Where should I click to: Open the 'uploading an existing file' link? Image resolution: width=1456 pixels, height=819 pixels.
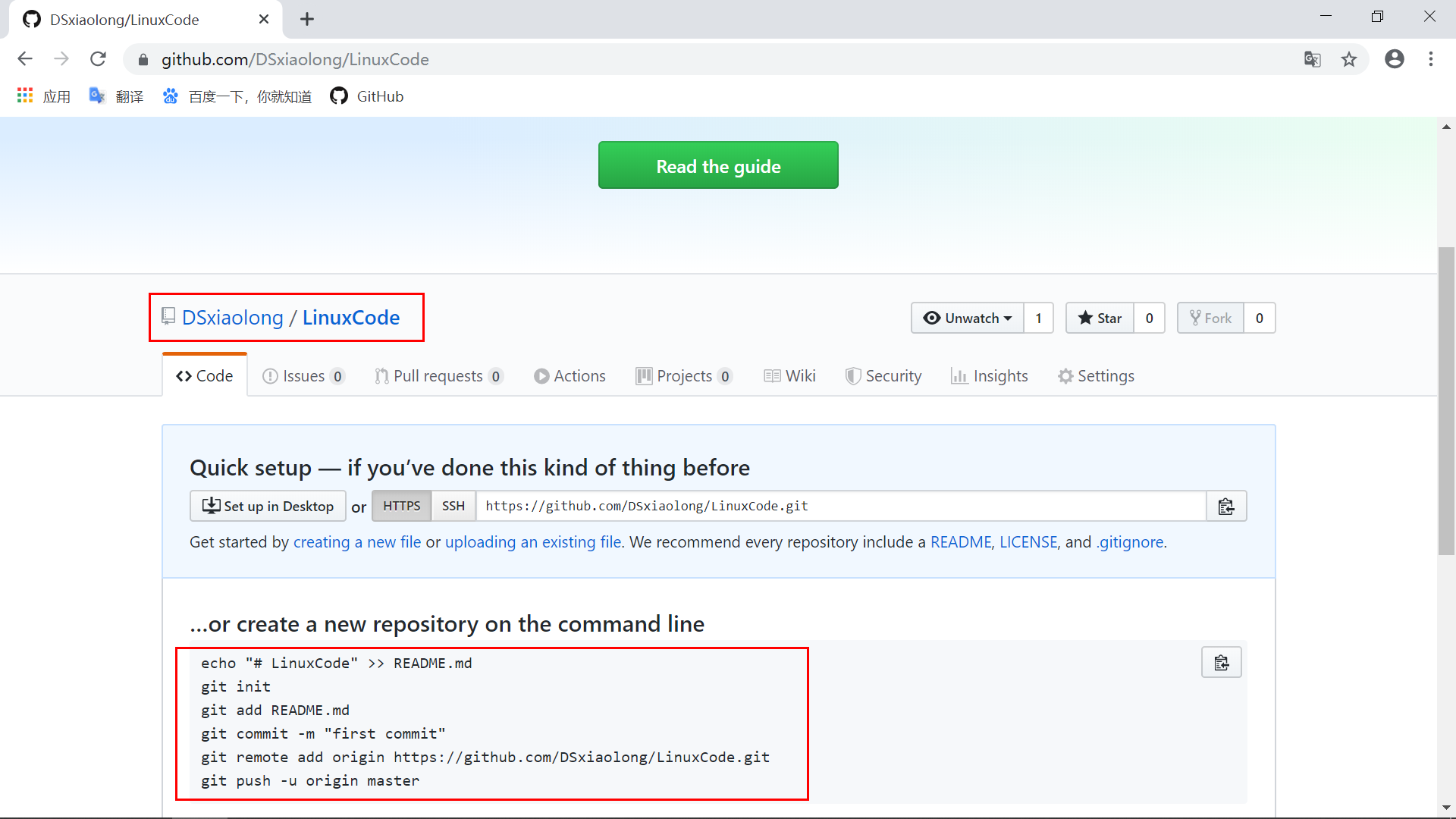tap(532, 542)
